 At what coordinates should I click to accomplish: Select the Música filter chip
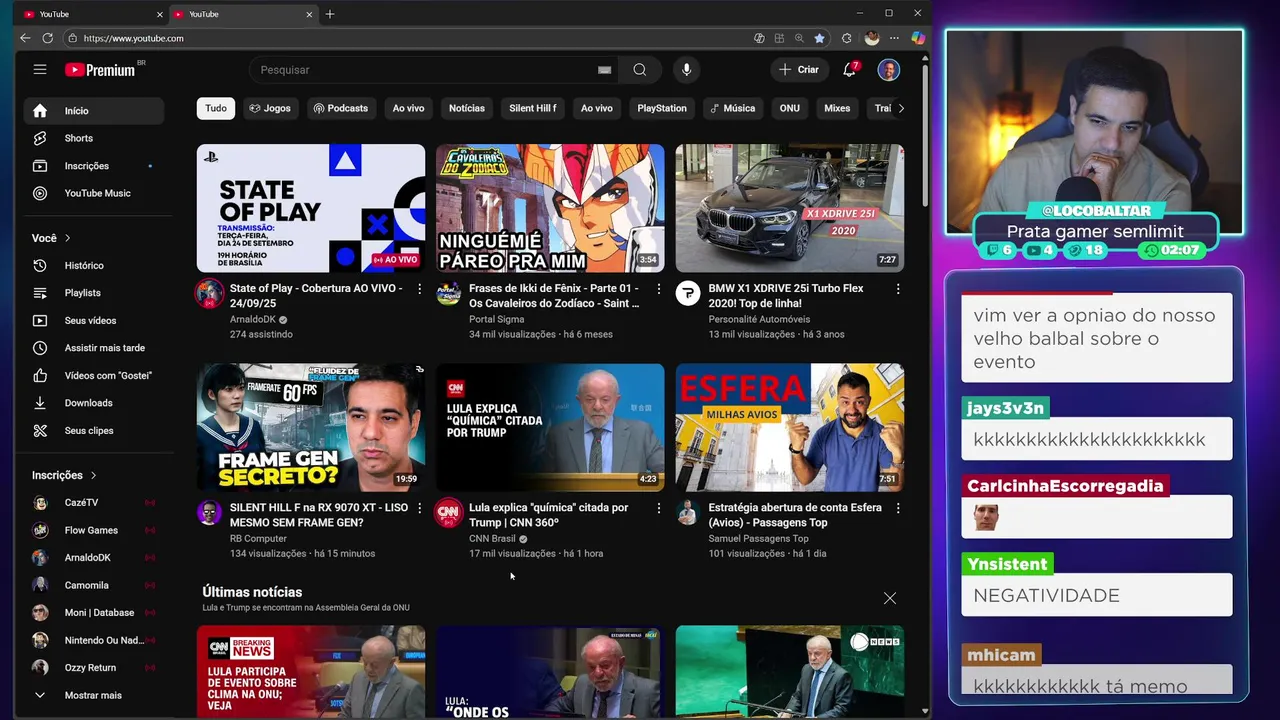click(x=732, y=108)
